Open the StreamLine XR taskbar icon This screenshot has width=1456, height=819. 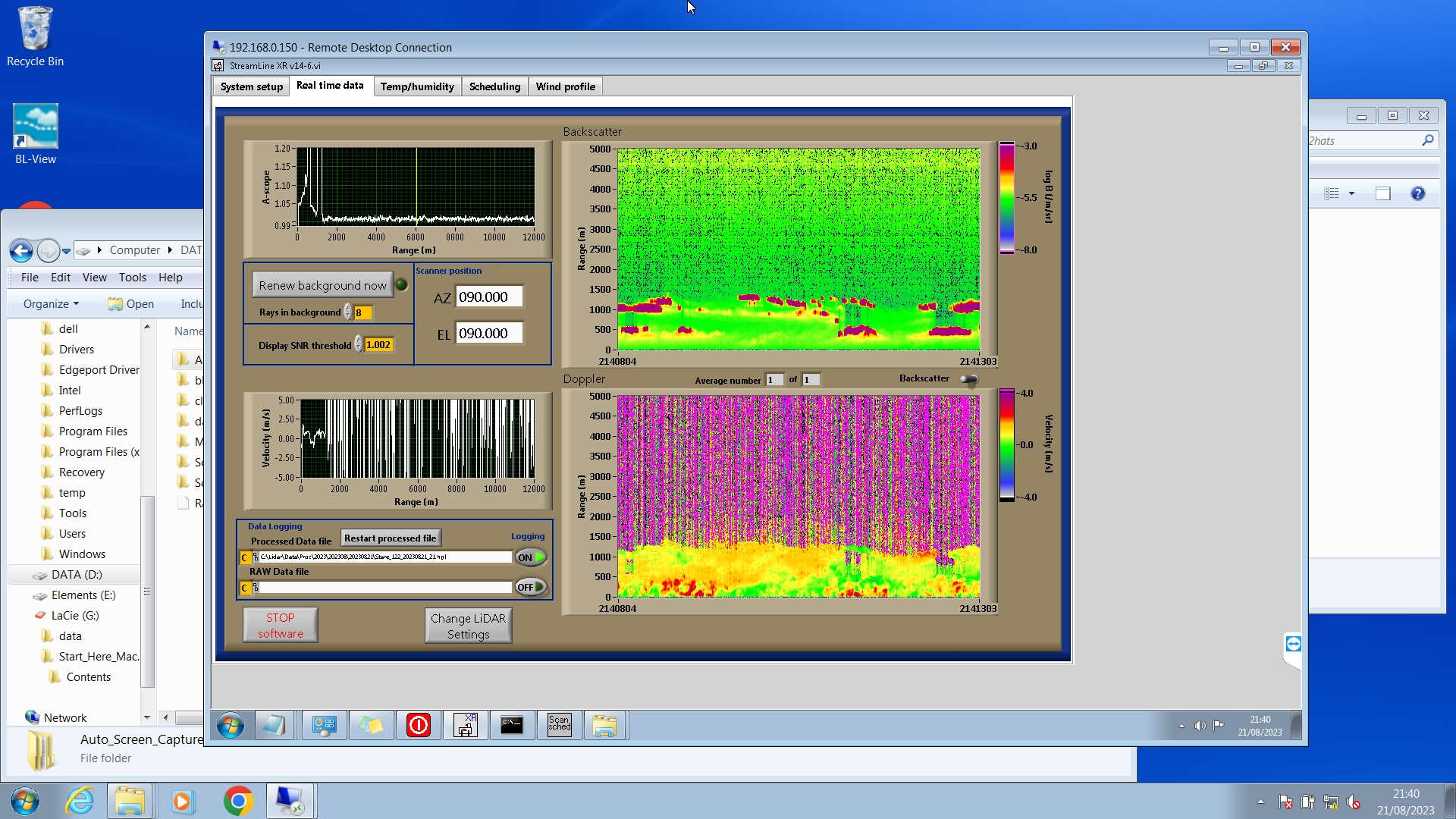pyautogui.click(x=465, y=726)
